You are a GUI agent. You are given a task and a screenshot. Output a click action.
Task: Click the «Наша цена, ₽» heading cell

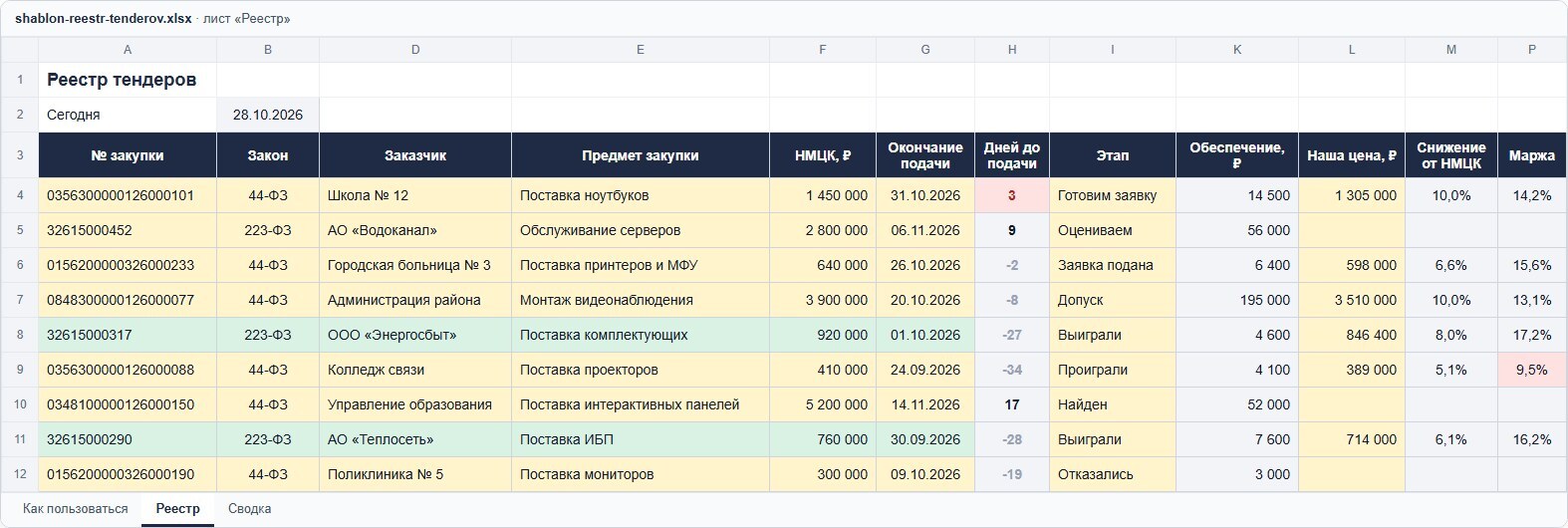[1352, 155]
